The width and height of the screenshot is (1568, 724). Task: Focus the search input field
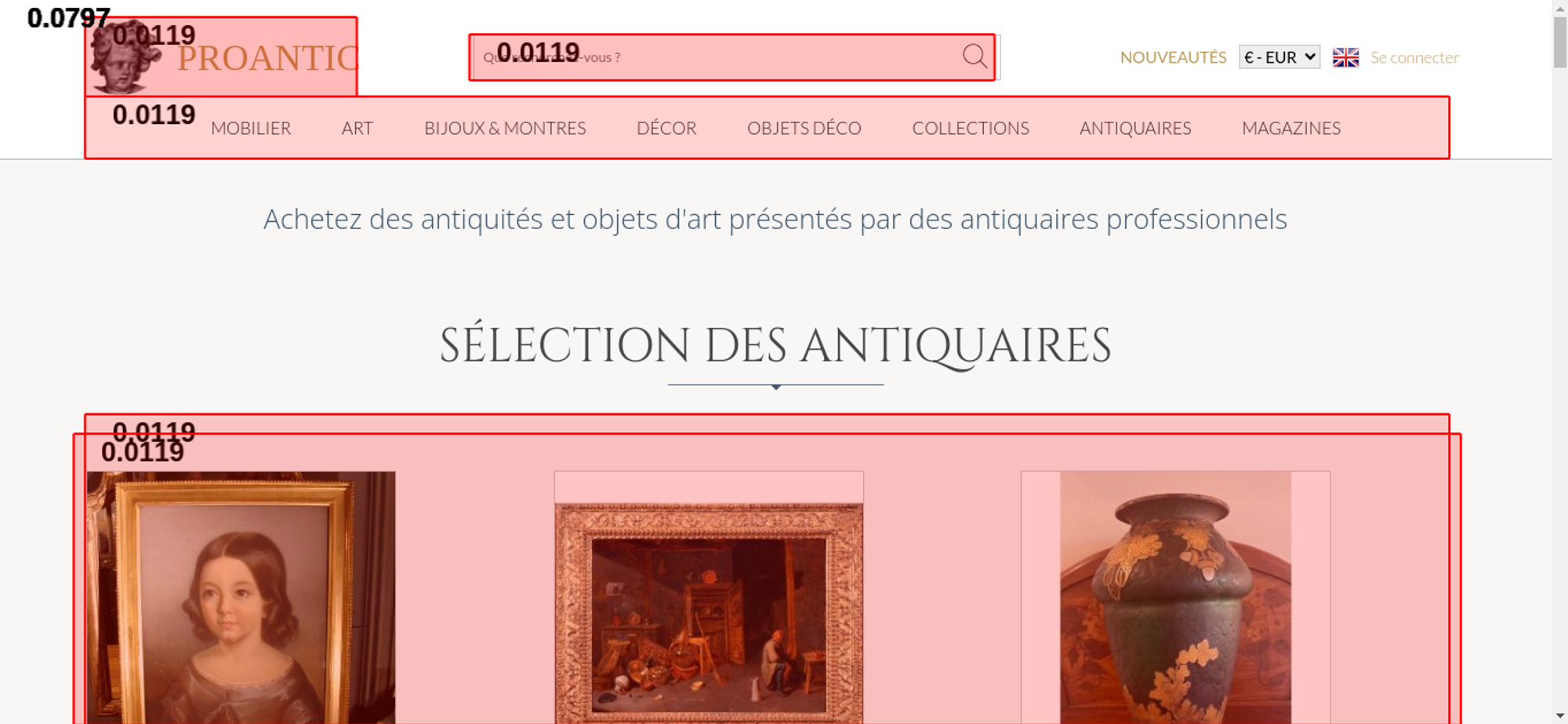click(717, 57)
